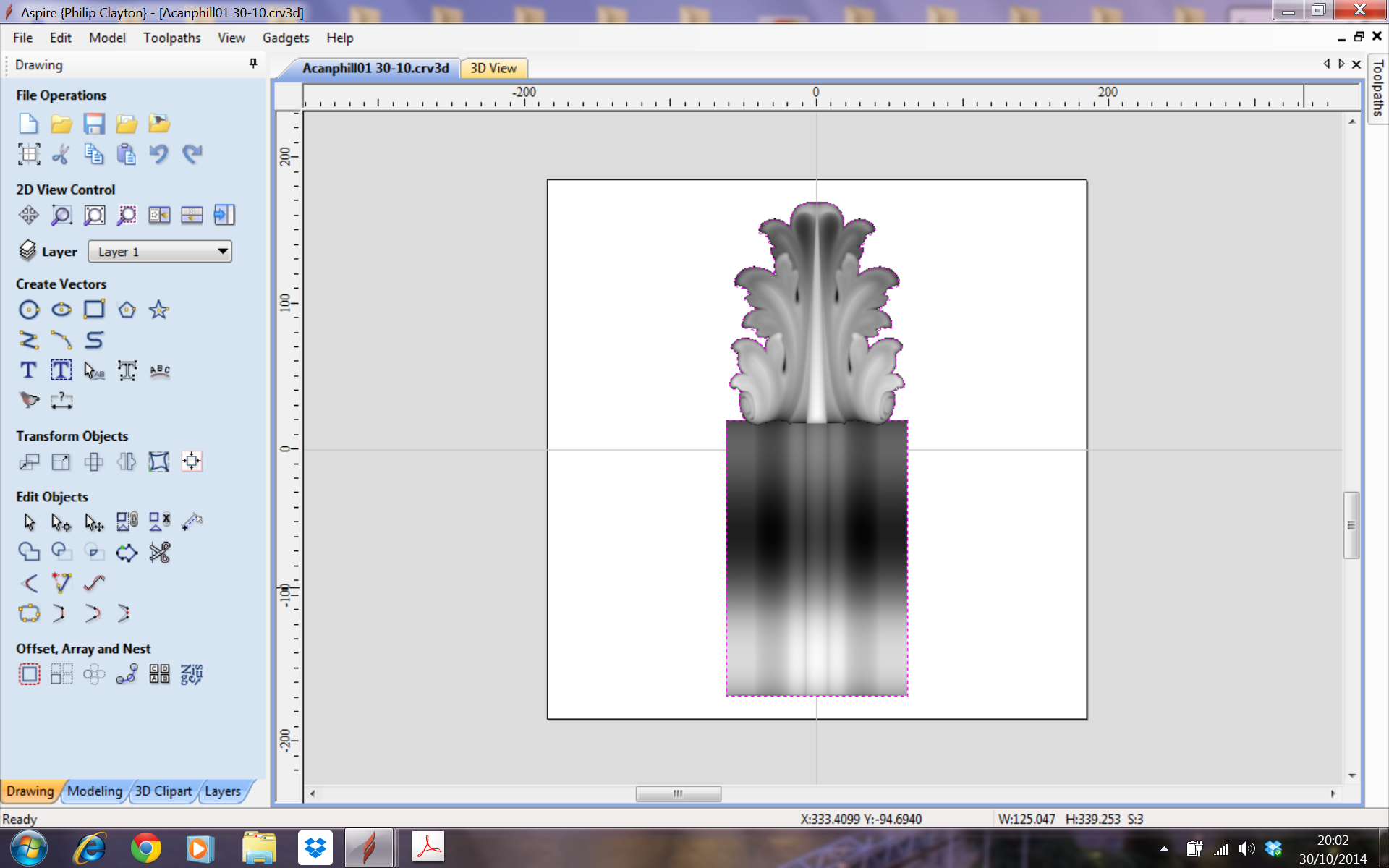Open the Offset vectors tool
This screenshot has width=1389, height=868.
(x=29, y=675)
